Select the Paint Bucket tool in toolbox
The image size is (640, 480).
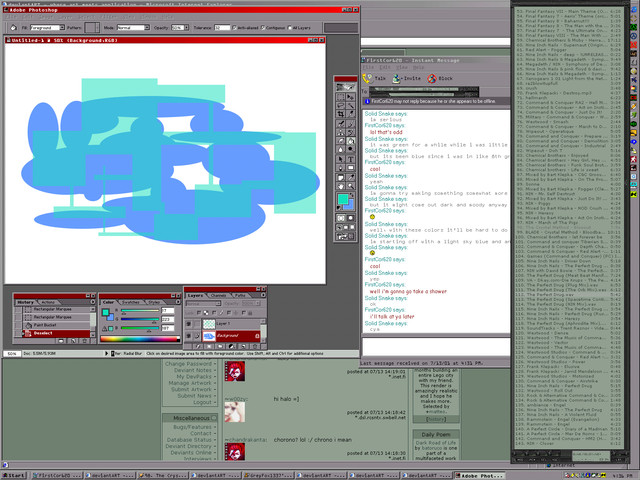pos(350,141)
